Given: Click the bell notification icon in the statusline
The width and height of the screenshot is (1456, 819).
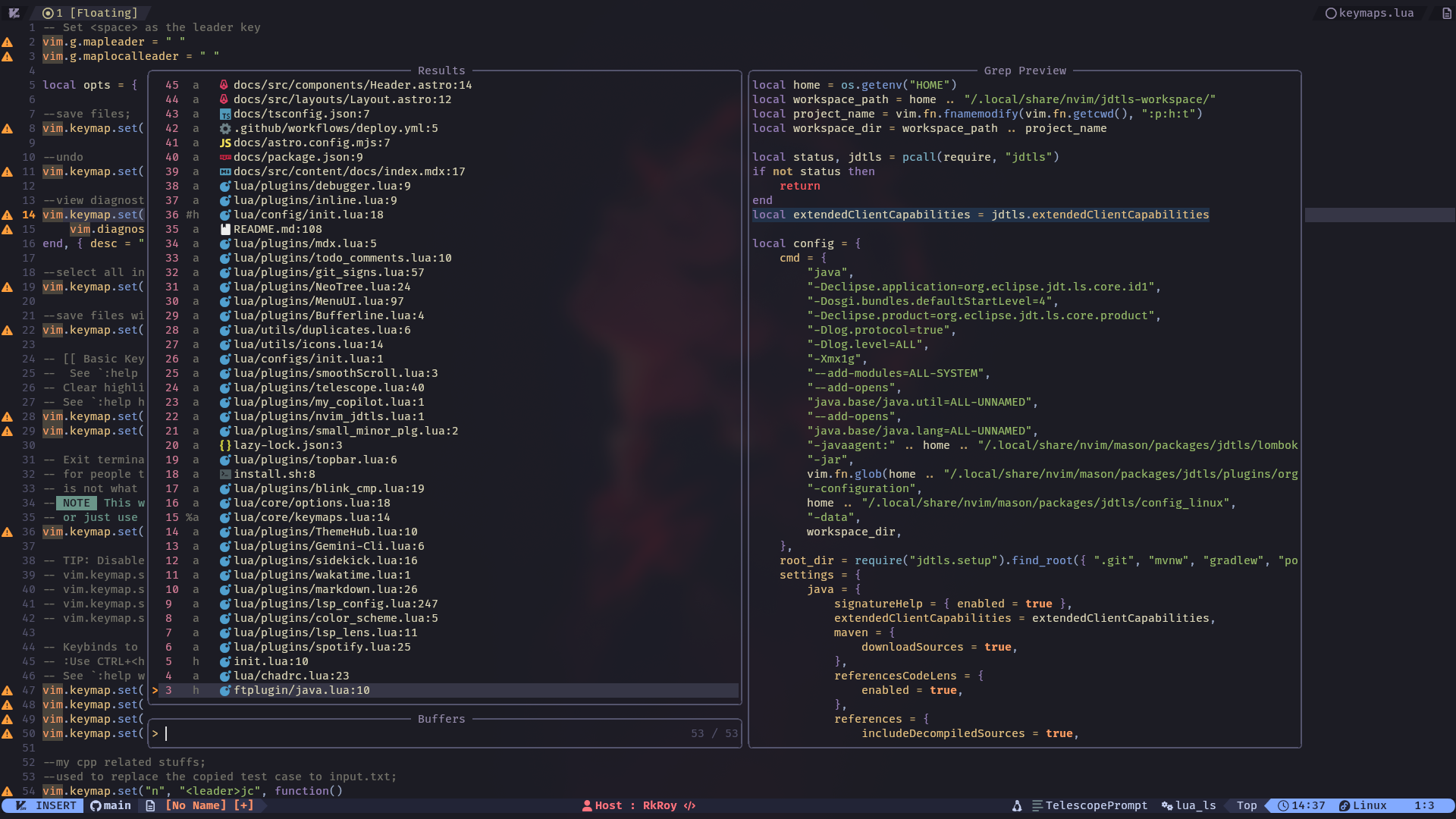Looking at the screenshot, I should [x=1016, y=806].
